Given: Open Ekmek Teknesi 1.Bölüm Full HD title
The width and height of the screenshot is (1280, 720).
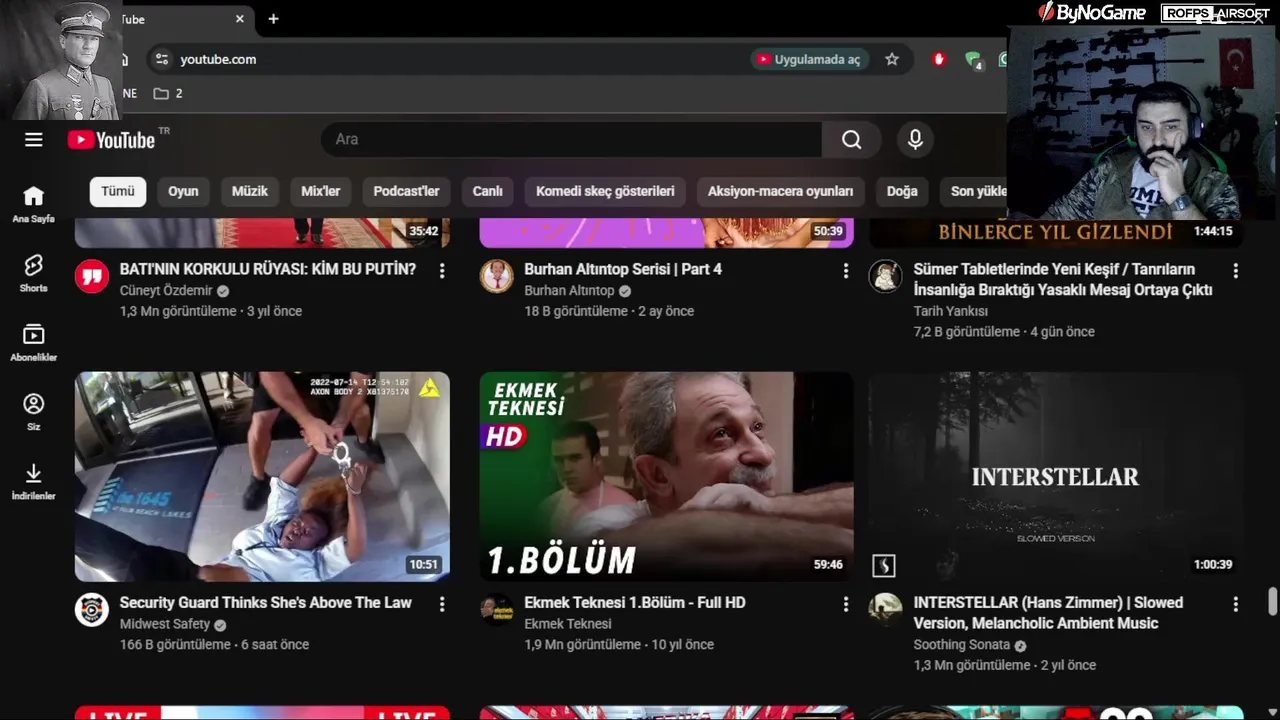Looking at the screenshot, I should point(635,602).
